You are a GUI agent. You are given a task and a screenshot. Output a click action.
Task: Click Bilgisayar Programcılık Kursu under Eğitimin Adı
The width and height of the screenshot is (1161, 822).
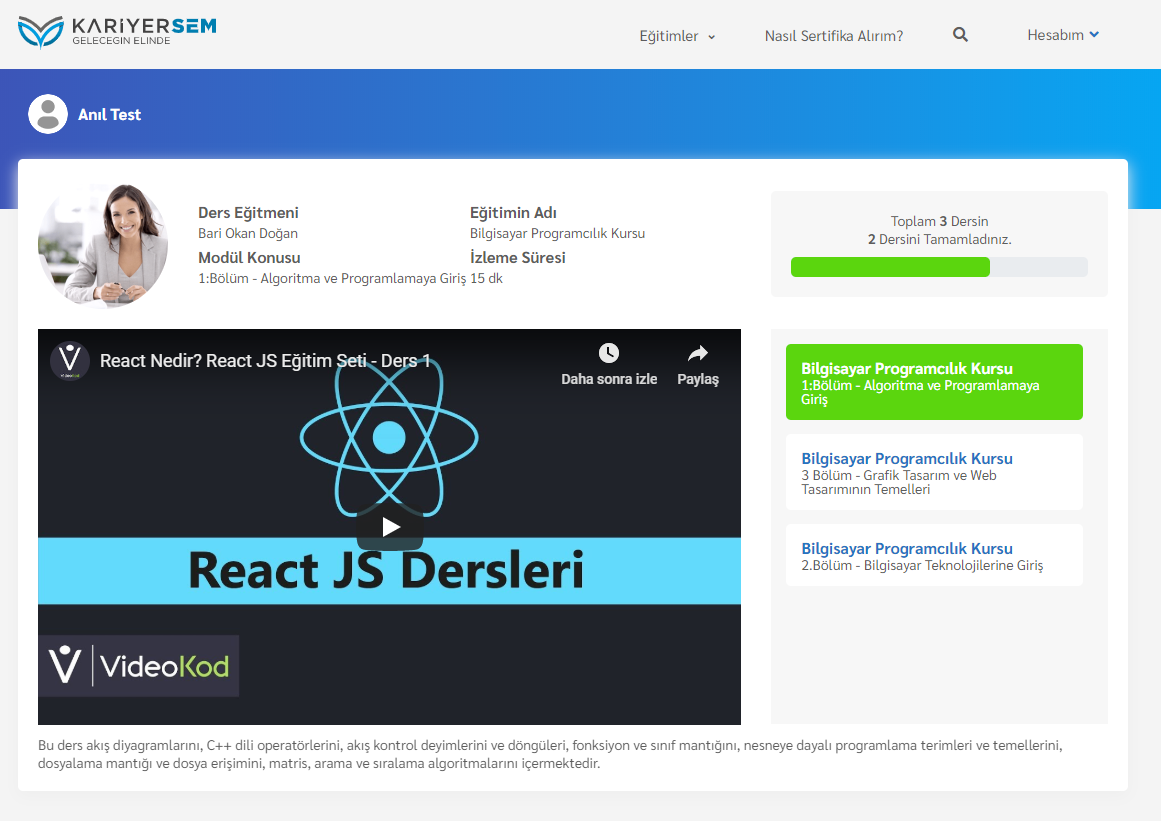pyautogui.click(x=557, y=233)
